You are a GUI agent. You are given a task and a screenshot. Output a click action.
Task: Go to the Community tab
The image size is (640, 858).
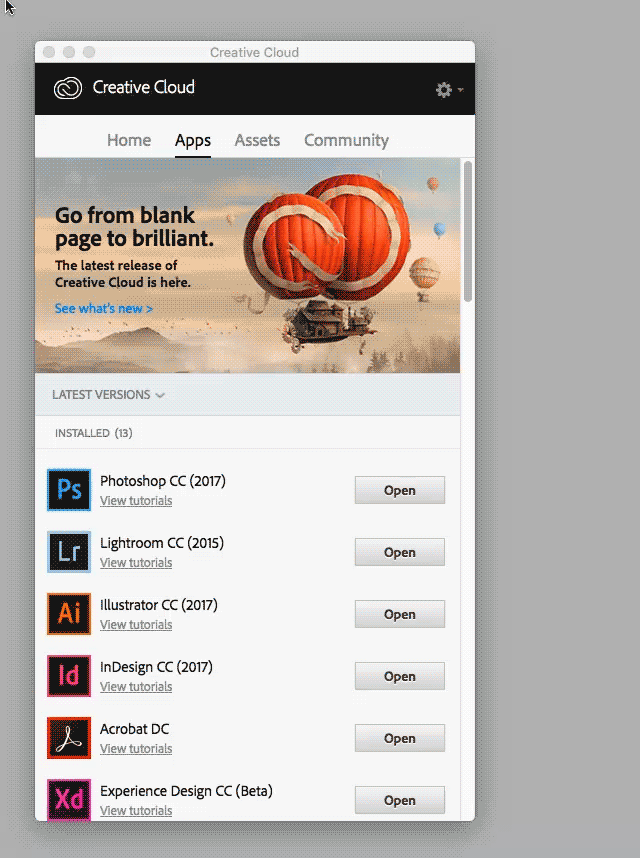[346, 141]
